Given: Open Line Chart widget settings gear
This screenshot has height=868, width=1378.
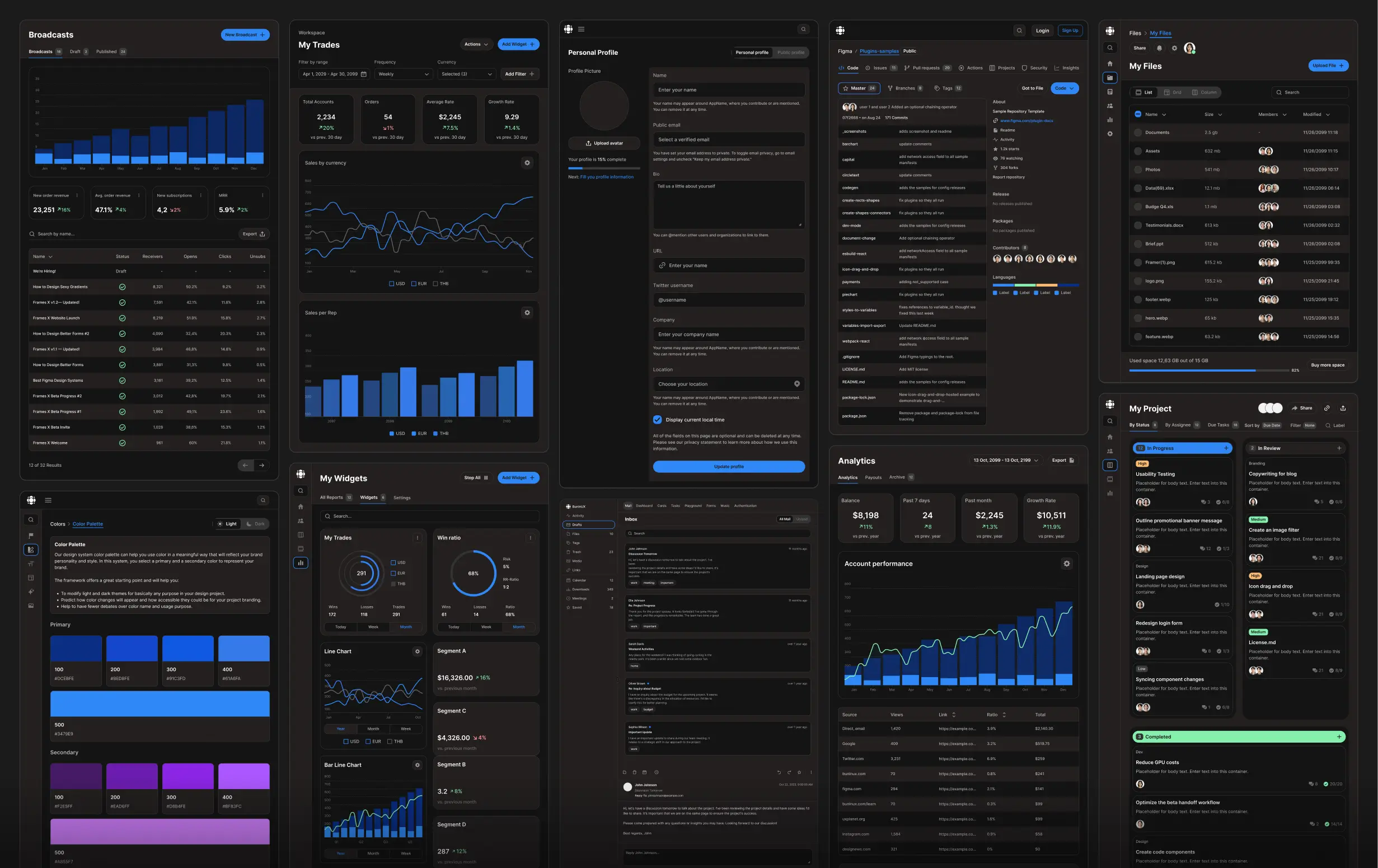Looking at the screenshot, I should [x=417, y=651].
